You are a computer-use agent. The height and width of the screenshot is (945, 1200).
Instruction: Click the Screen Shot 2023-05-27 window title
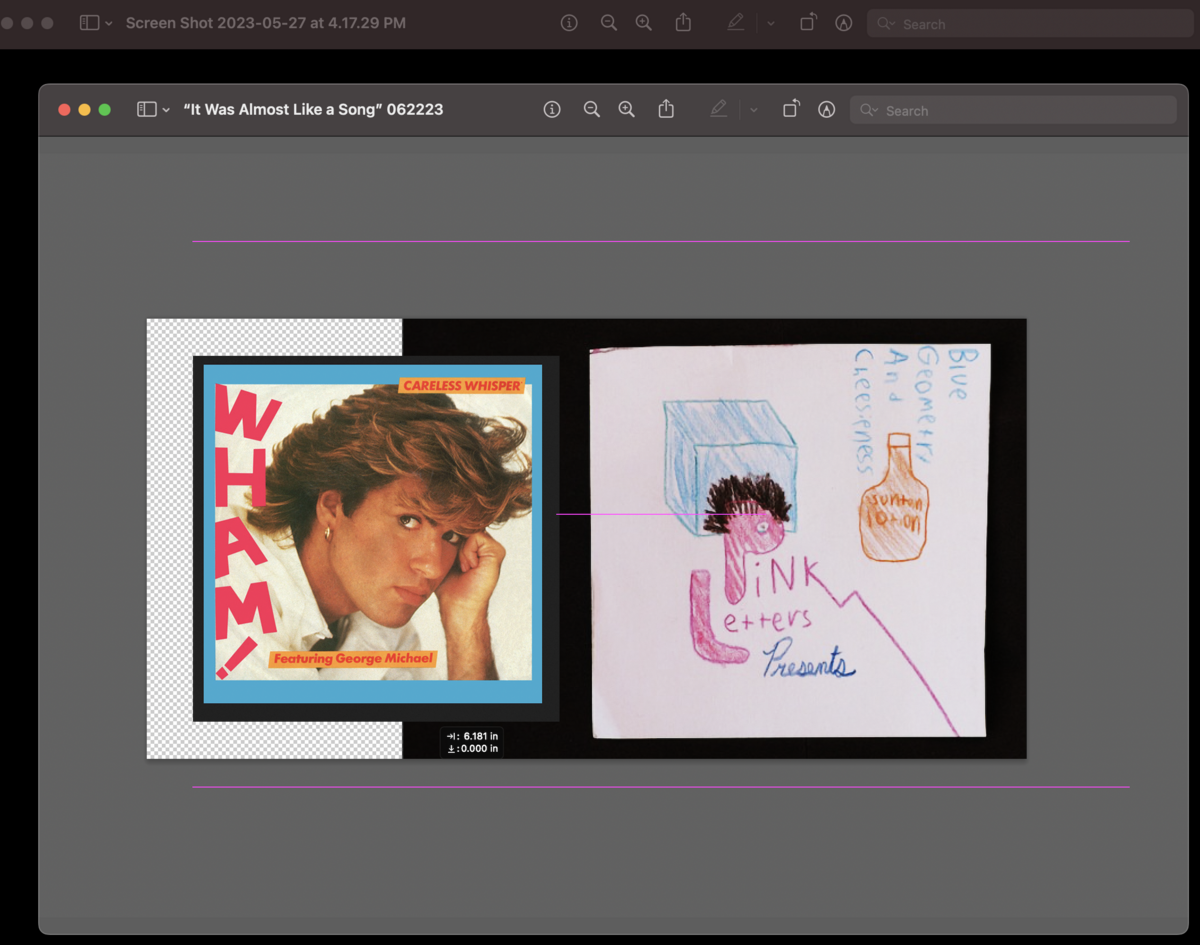tap(266, 23)
